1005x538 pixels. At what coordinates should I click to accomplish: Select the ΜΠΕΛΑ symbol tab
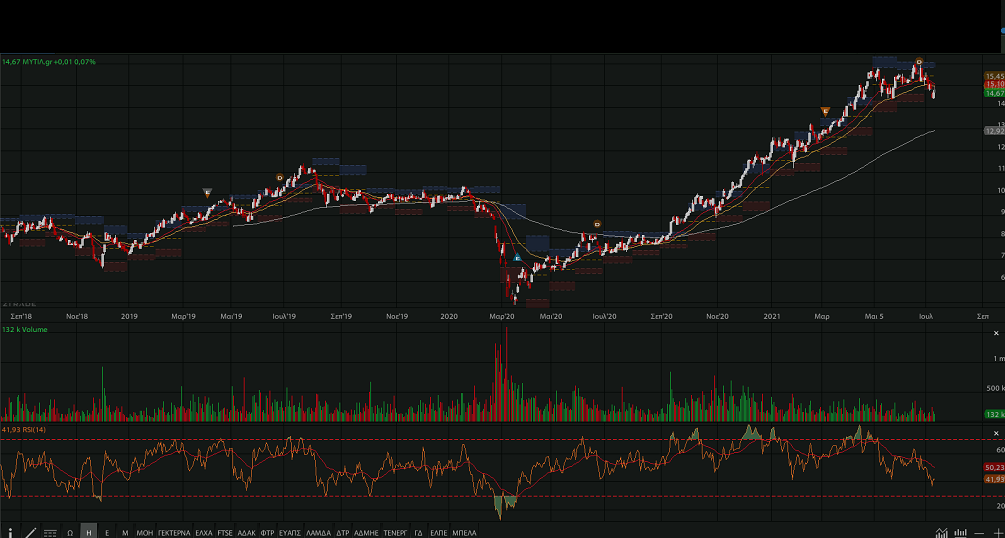click(x=464, y=533)
